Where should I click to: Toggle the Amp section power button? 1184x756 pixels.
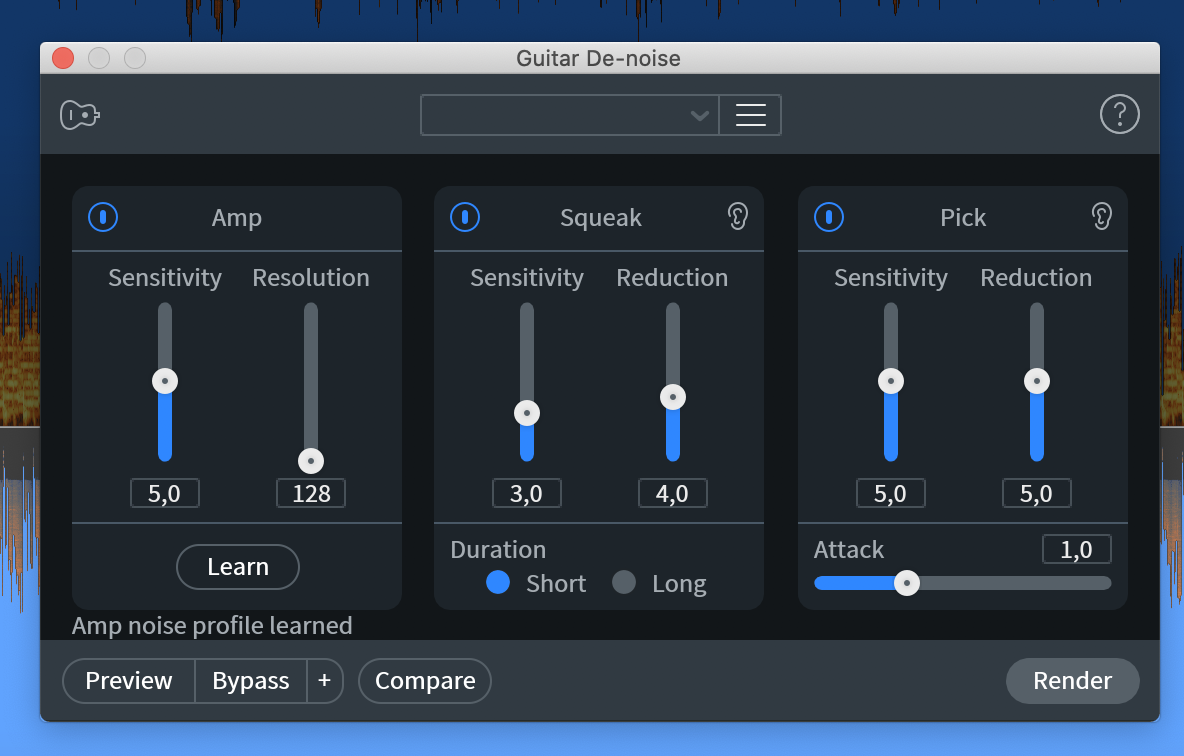coord(103,218)
